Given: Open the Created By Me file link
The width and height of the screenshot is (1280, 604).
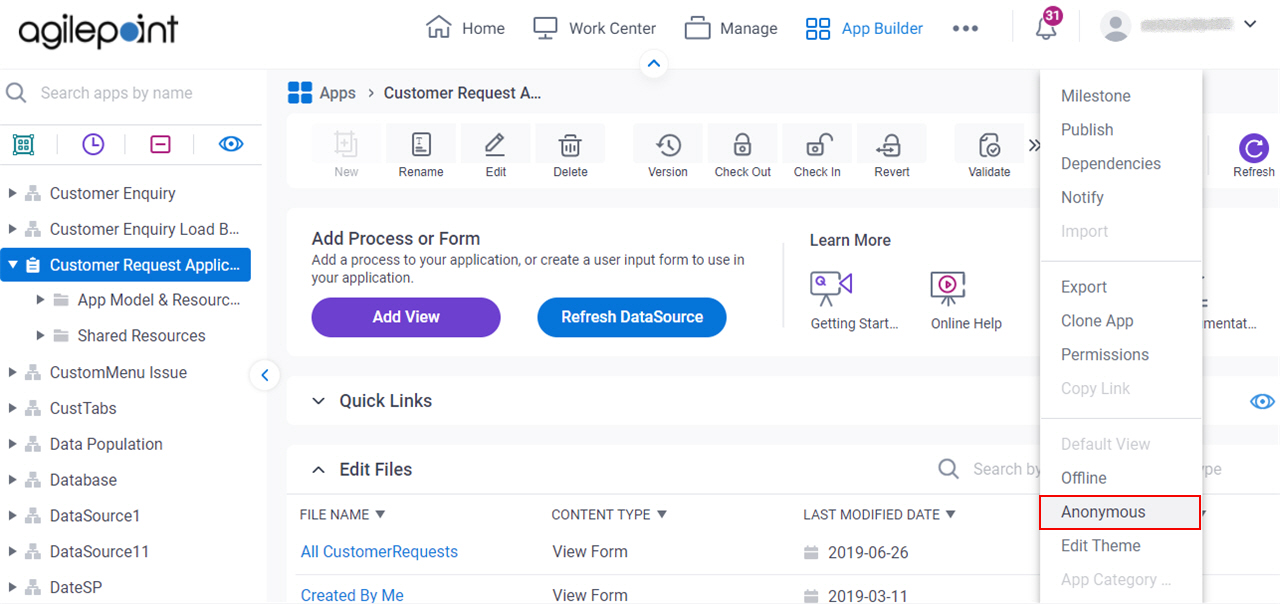Looking at the screenshot, I should [352, 595].
